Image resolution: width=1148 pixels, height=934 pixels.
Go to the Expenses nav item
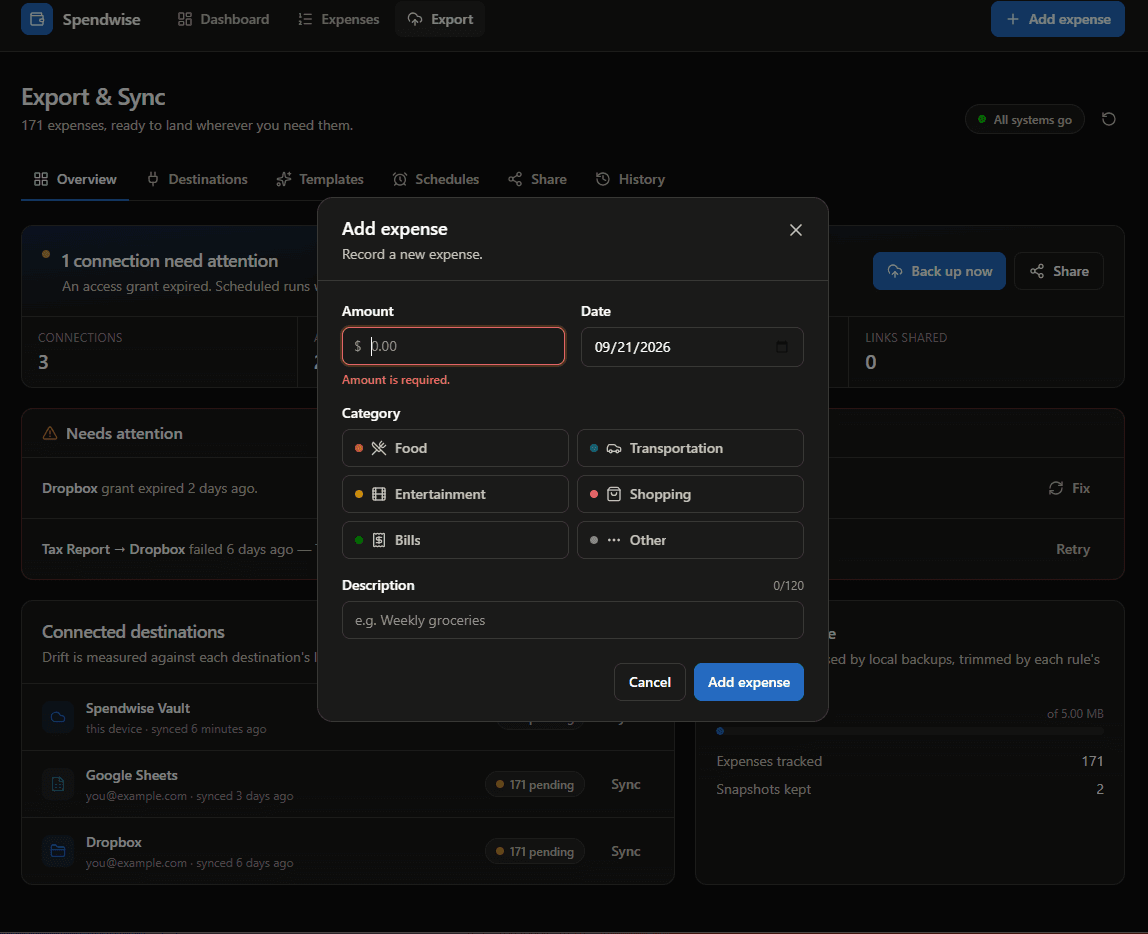(338, 19)
